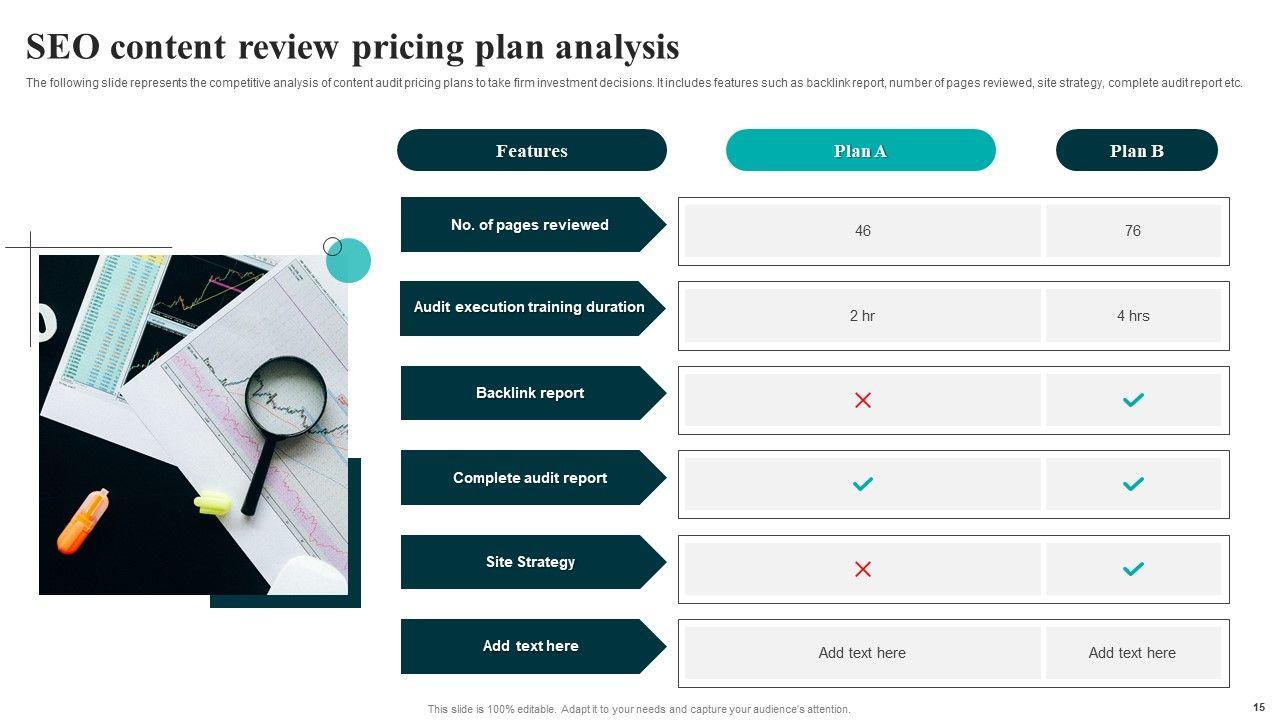The height and width of the screenshot is (720, 1280).
Task: Click the dark Add text here arrow label
Action: click(x=529, y=646)
